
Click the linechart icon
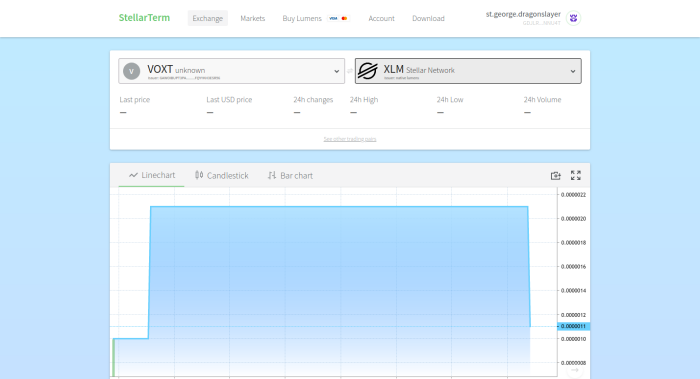click(133, 175)
